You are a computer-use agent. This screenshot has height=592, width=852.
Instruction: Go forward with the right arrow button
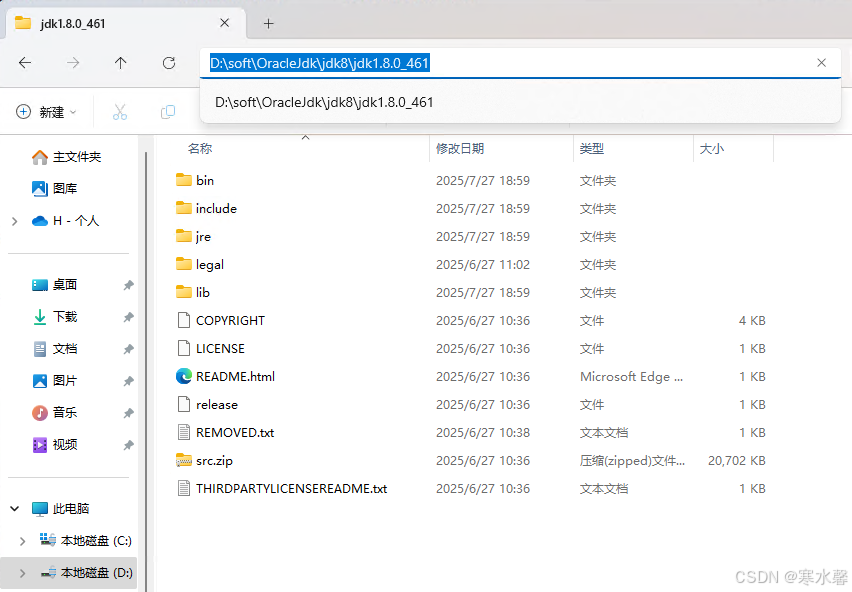(73, 63)
